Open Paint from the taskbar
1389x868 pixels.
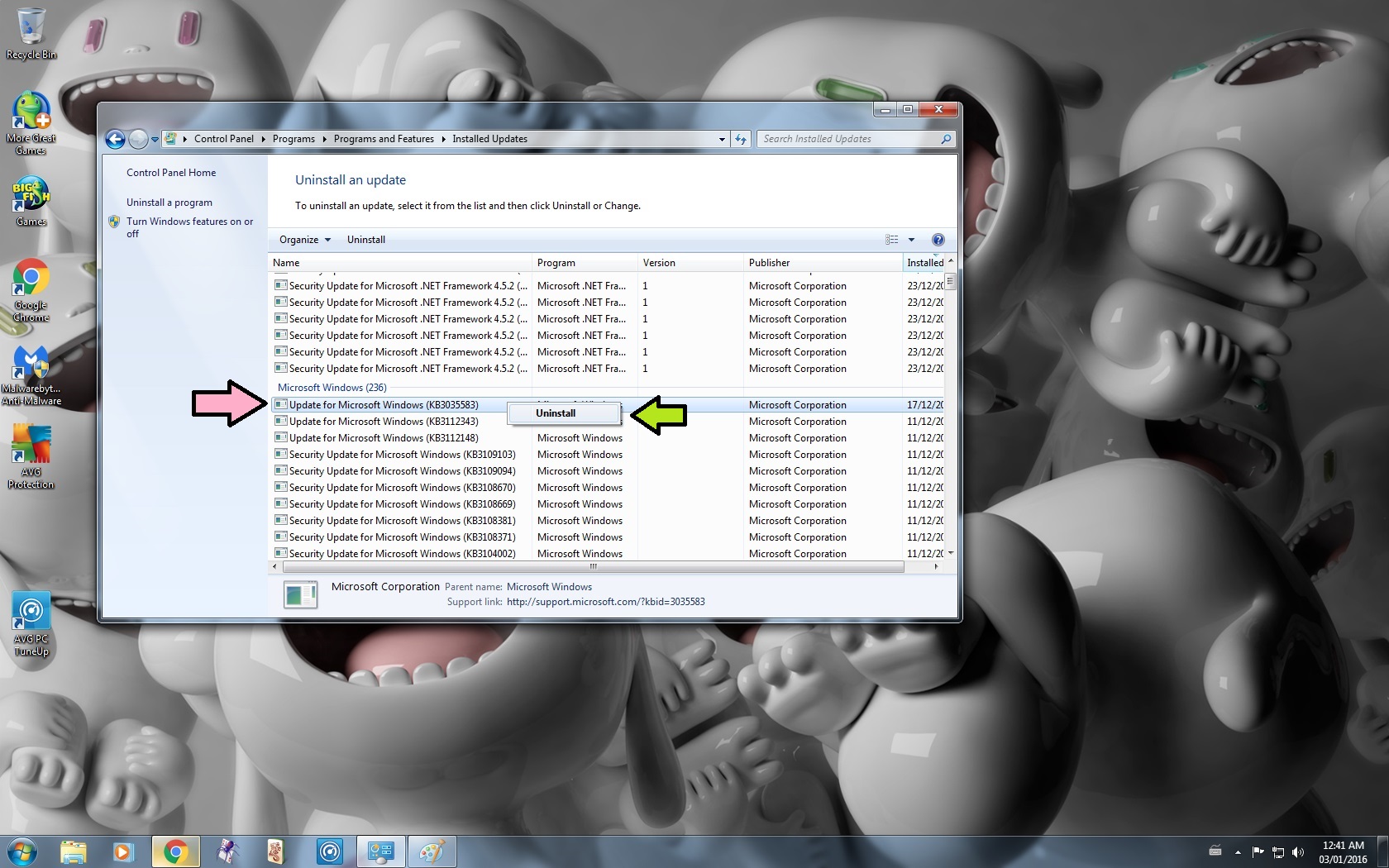point(432,851)
